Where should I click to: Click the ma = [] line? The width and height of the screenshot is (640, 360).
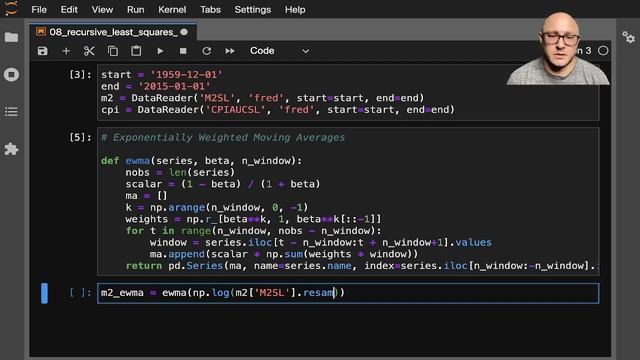coord(147,196)
